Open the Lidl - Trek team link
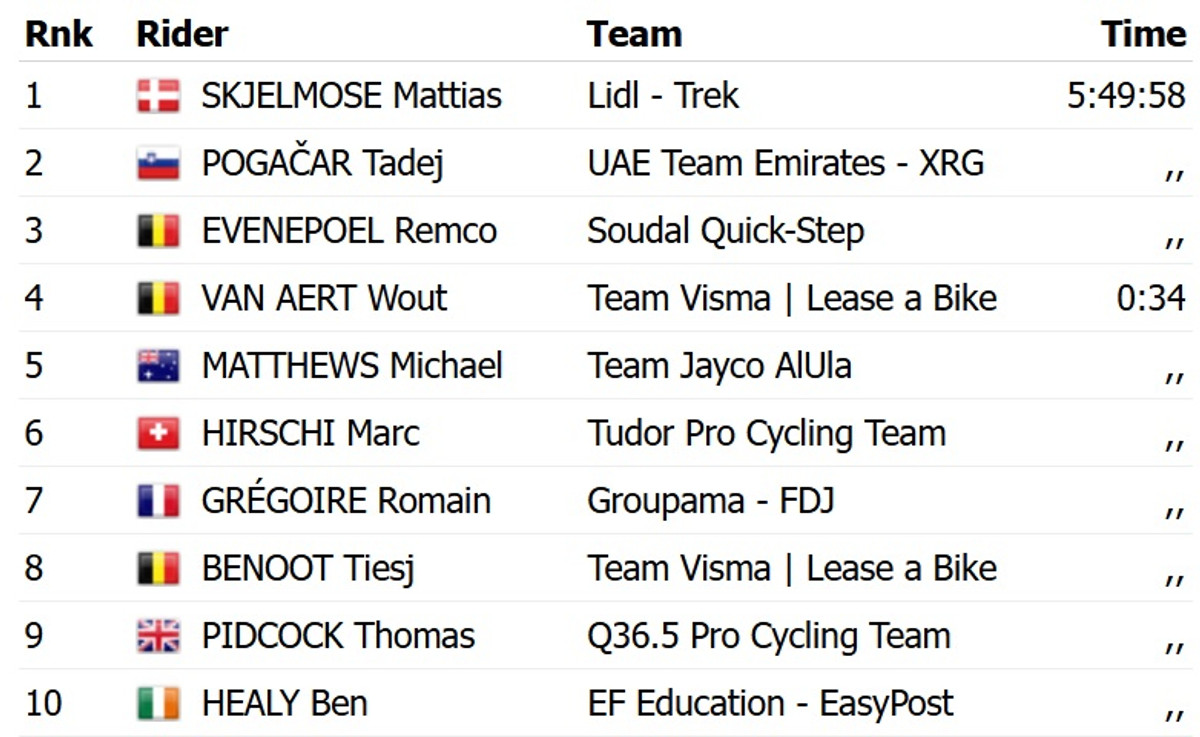The width and height of the screenshot is (1200, 737). 663,96
